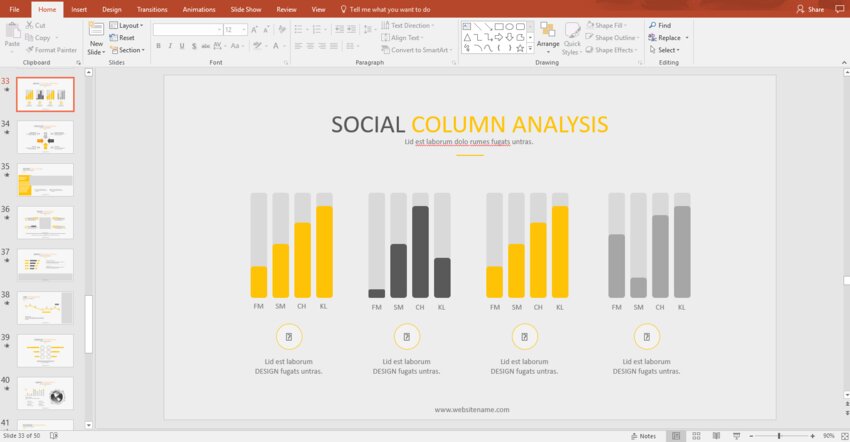This screenshot has height=442, width=850.
Task: Open the Slide Sorter view
Action: pyautogui.click(x=697, y=436)
